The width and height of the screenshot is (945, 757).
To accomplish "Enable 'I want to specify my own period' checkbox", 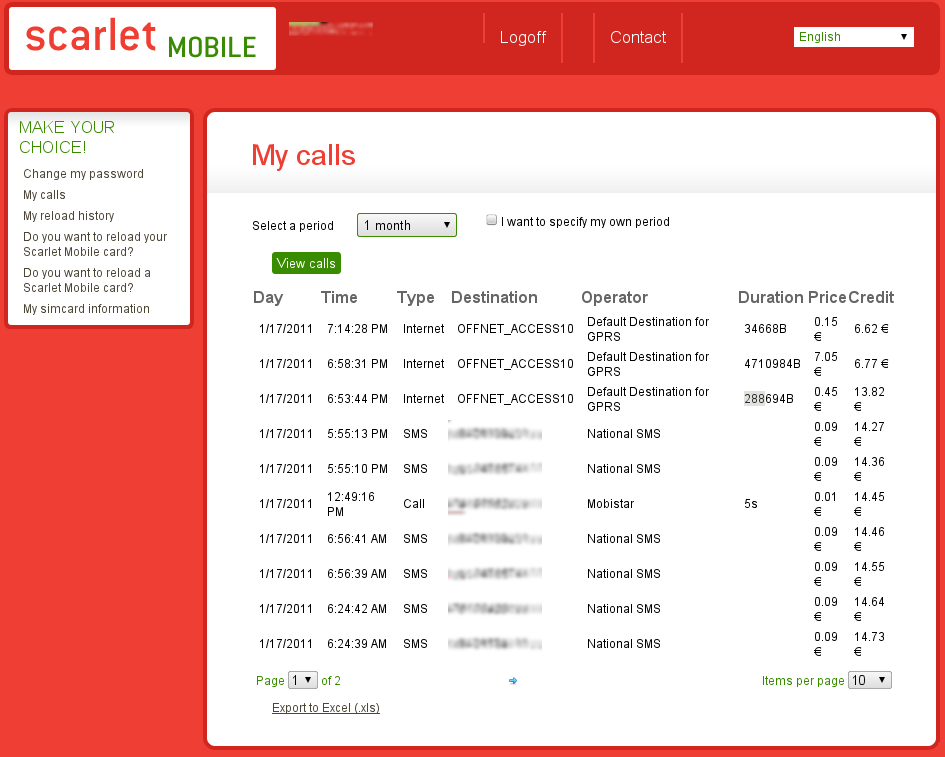I will (491, 221).
